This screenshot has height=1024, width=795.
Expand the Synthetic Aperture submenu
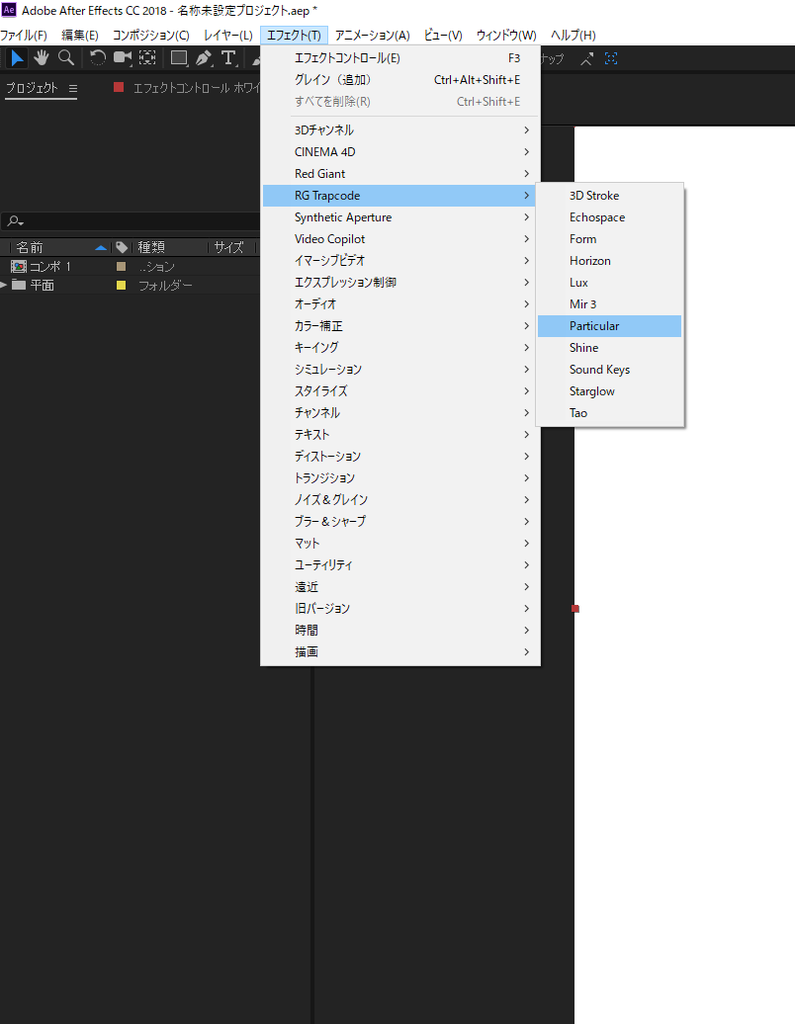click(x=400, y=217)
